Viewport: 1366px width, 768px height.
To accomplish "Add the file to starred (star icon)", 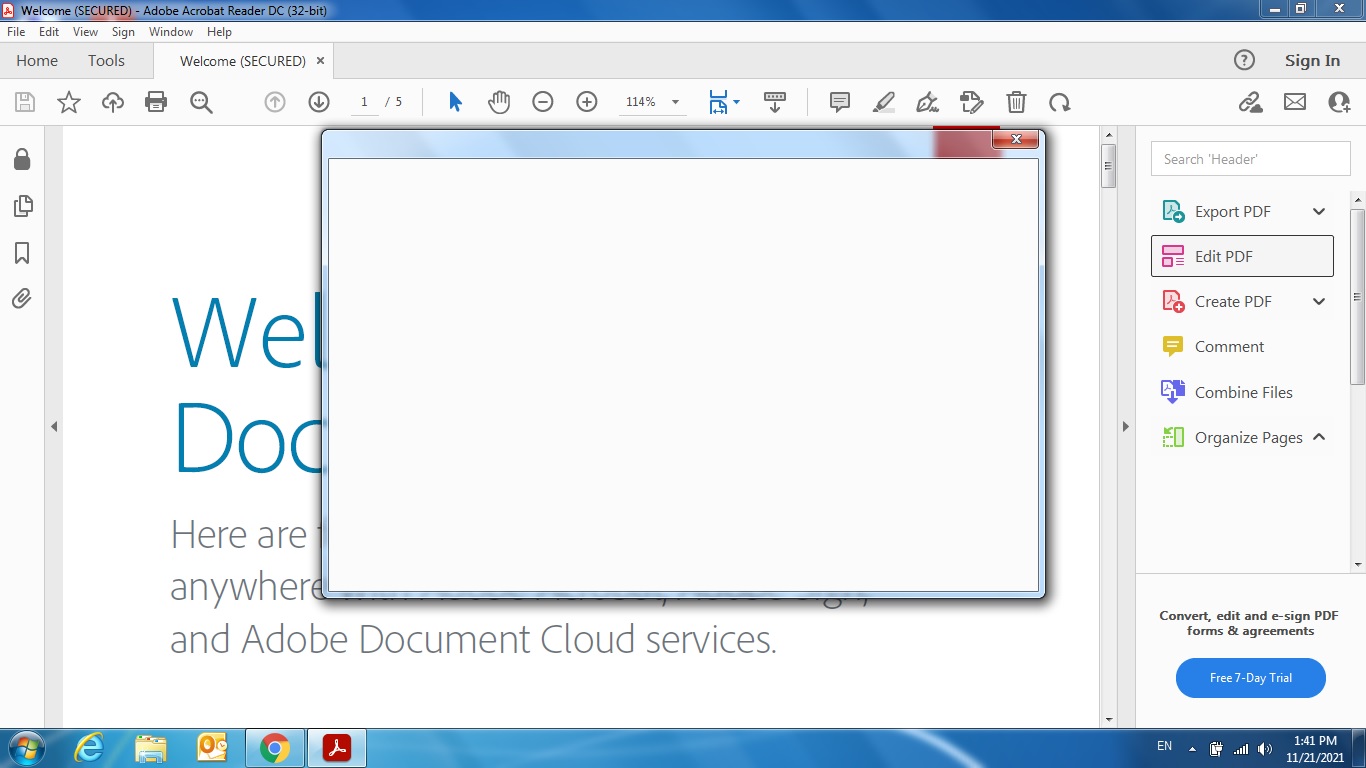I will [x=69, y=102].
